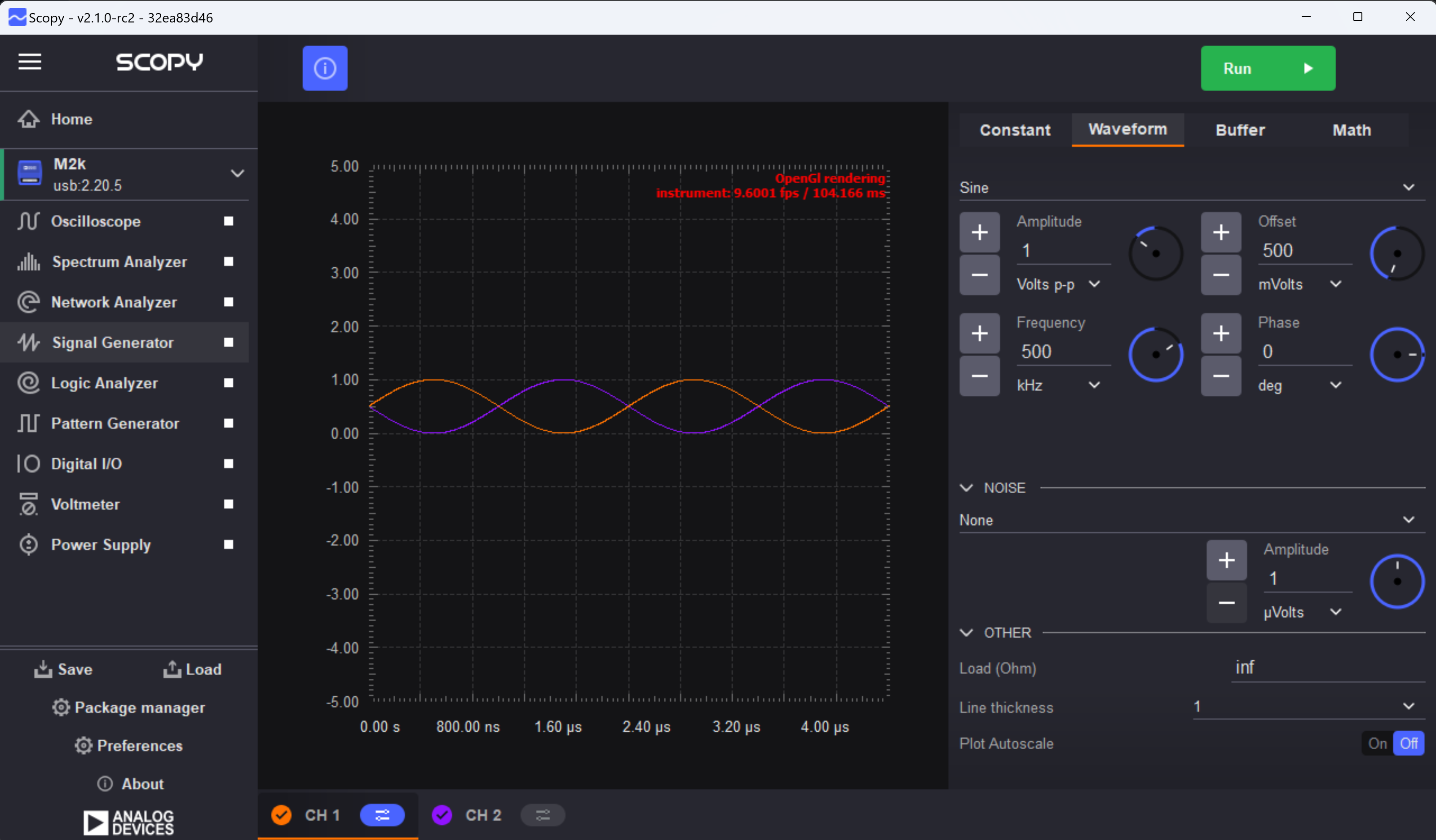
Task: Expand the M2k device dropdown chevron
Action: pos(238,173)
